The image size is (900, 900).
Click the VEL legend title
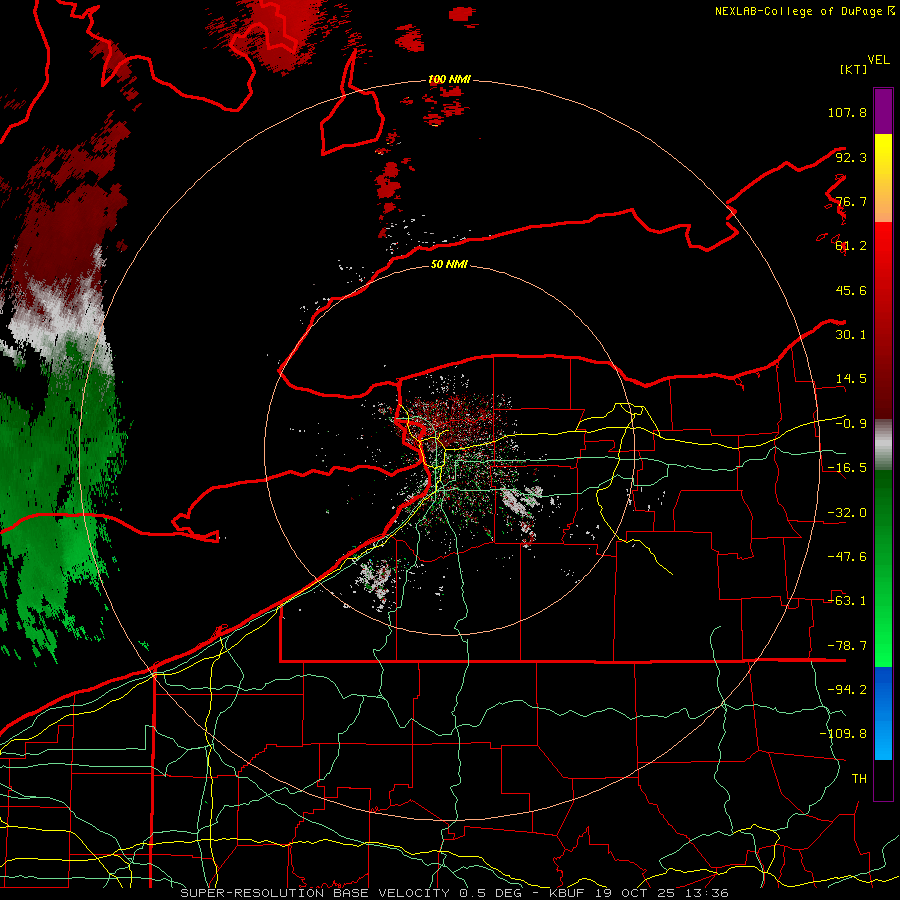coord(878,59)
